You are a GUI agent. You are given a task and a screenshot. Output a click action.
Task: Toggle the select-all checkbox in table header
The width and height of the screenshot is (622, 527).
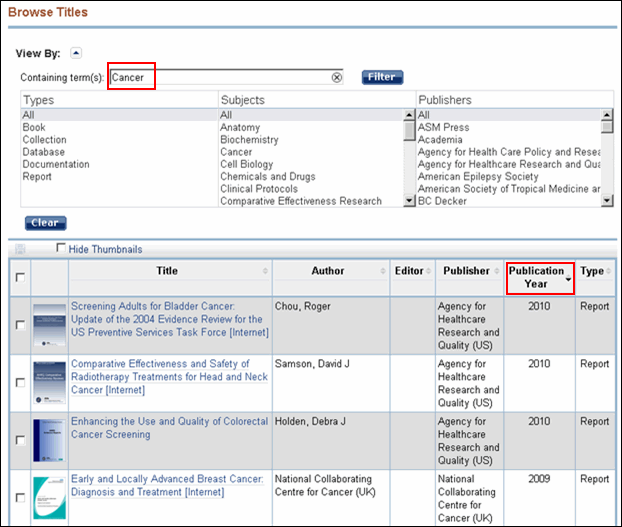pos(20,277)
